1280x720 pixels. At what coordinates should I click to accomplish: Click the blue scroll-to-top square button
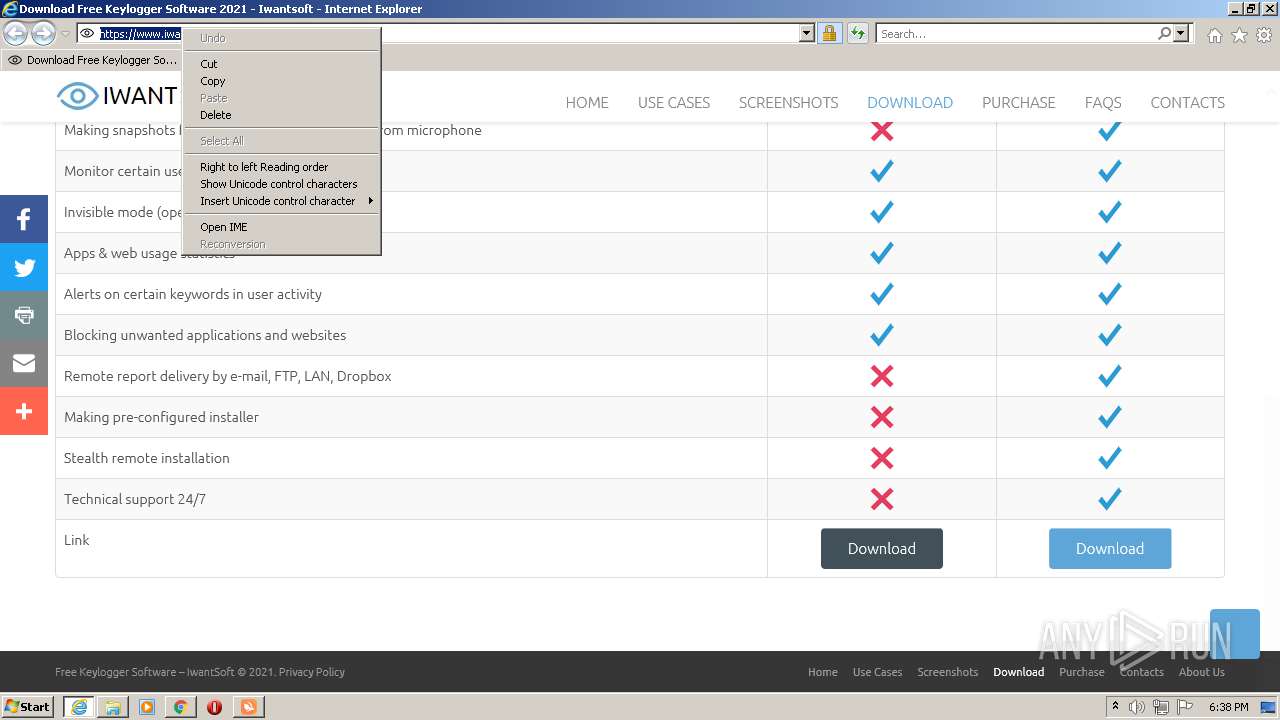click(1235, 634)
